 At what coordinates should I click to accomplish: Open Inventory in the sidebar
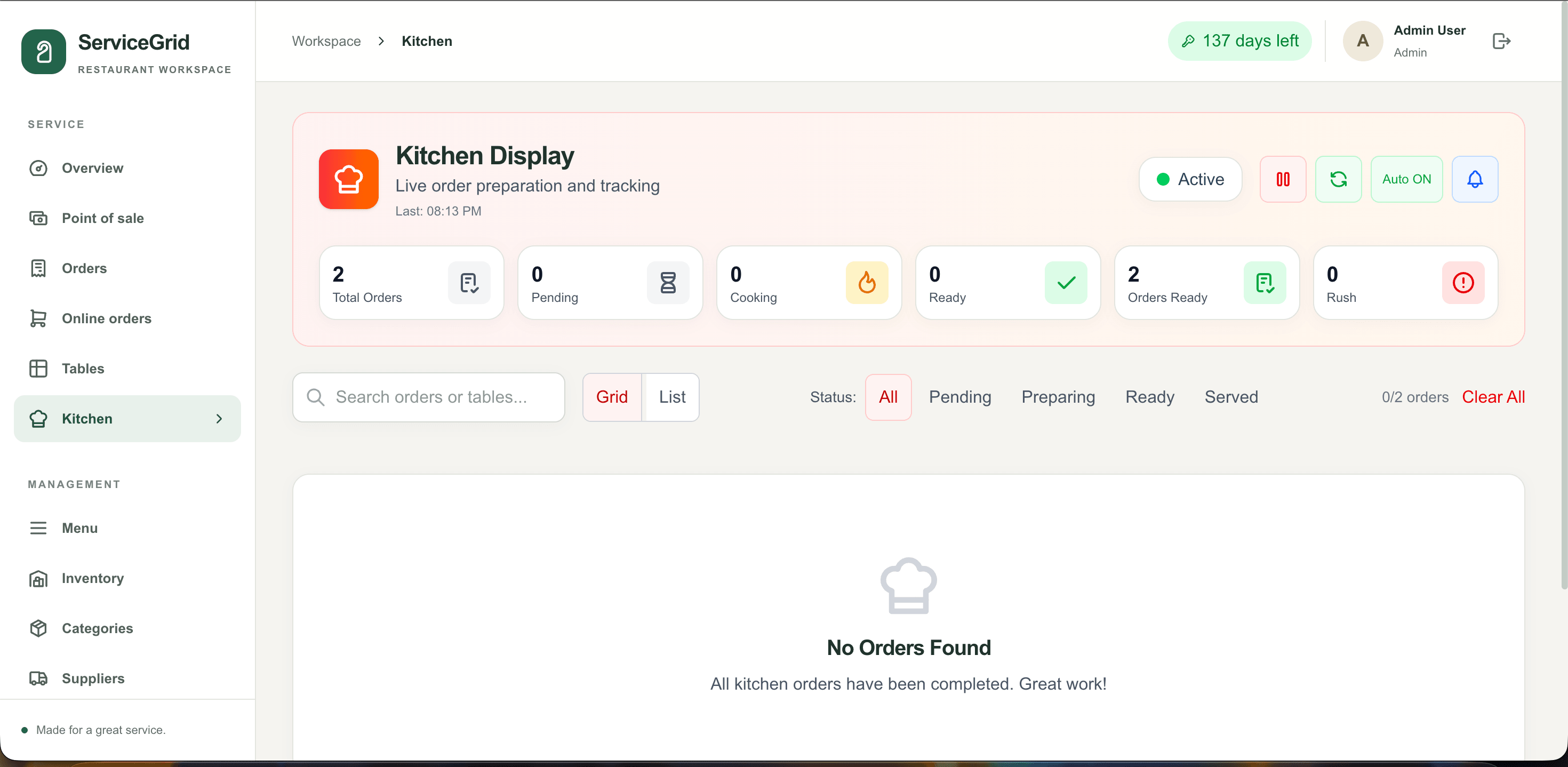pos(127,578)
